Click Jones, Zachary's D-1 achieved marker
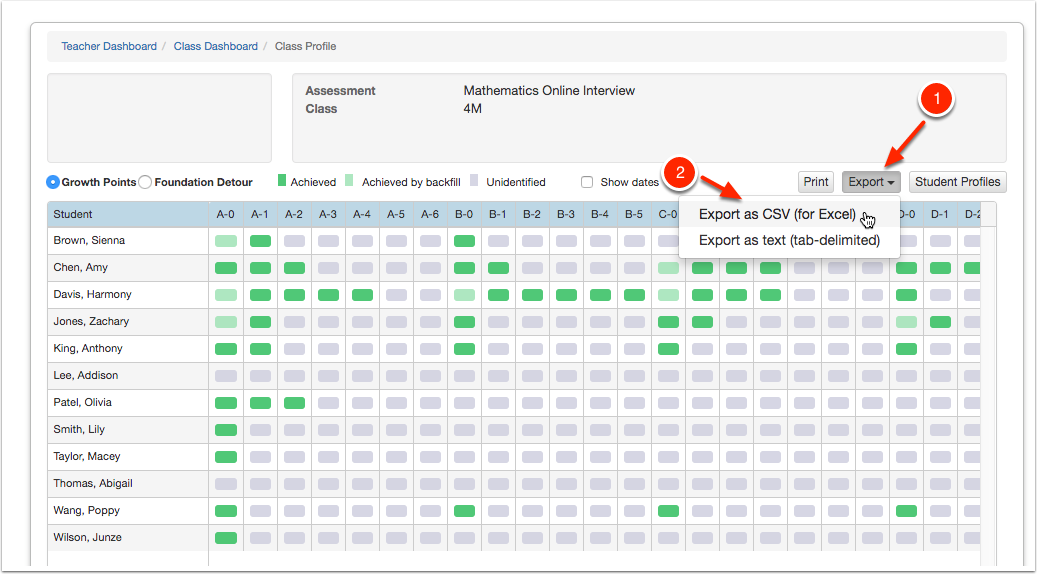This screenshot has height=574, width=1037. click(x=940, y=322)
